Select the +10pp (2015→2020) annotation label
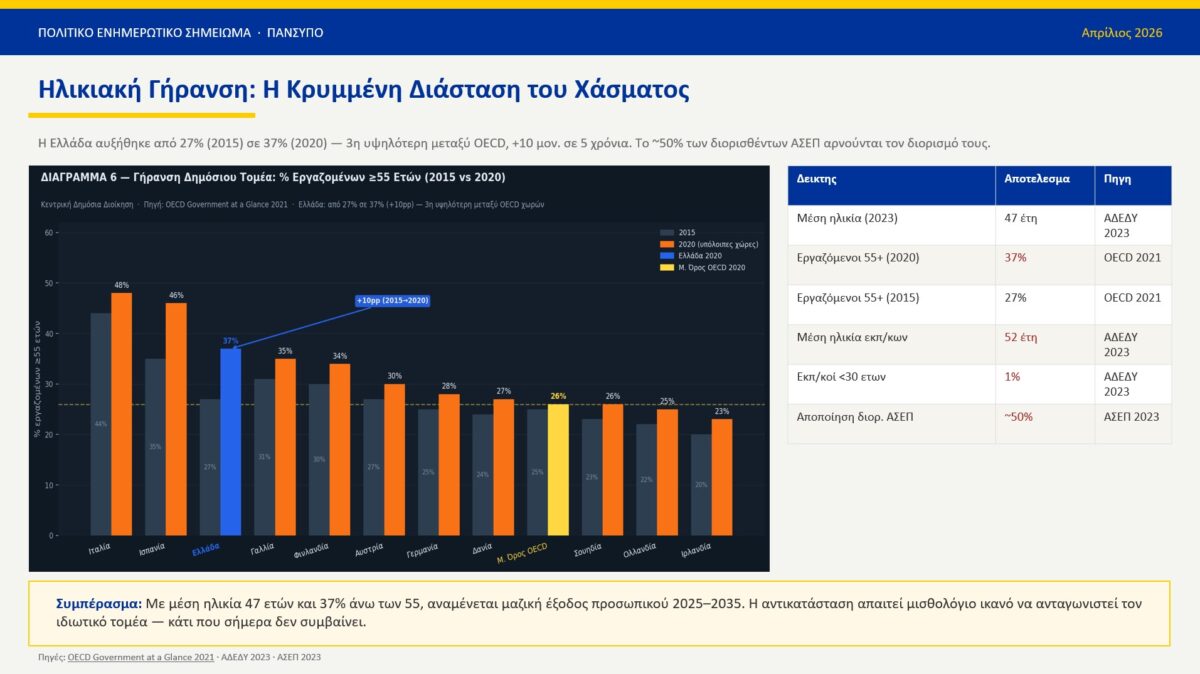Screen dimensions: 1200x674 coord(393,301)
